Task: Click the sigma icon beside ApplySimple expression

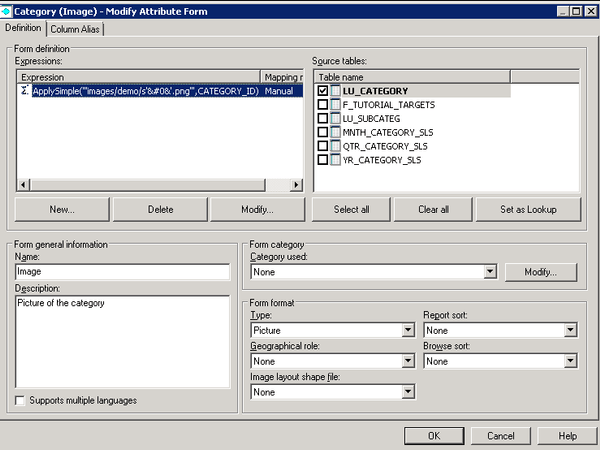Action: tap(24, 91)
